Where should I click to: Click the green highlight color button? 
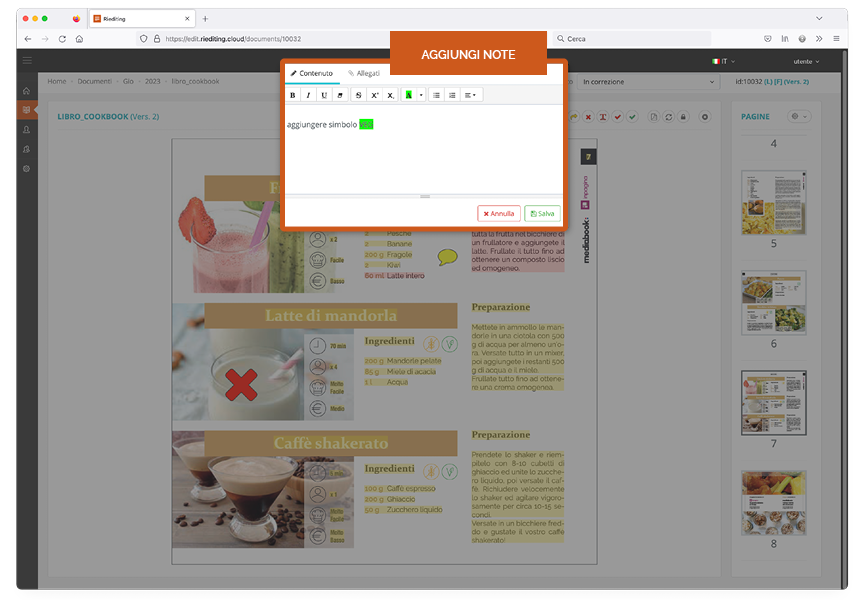click(x=409, y=95)
